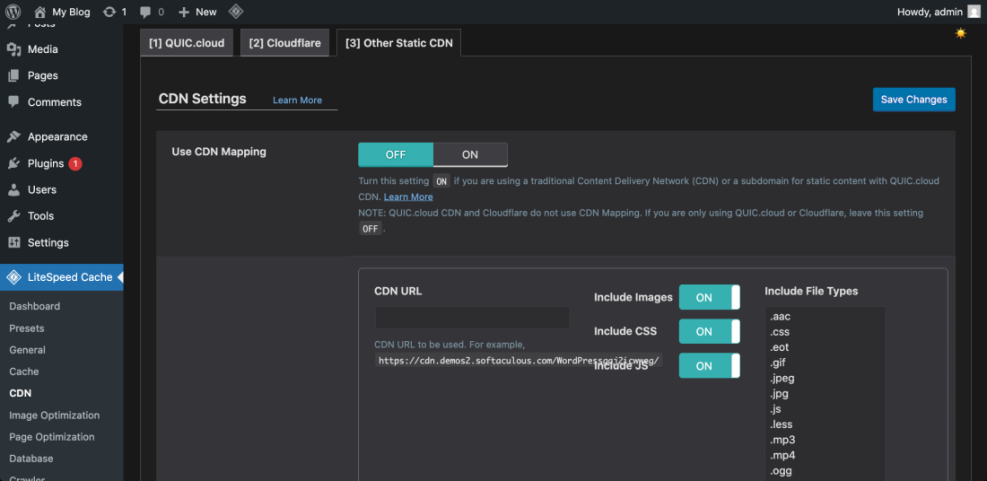Click the sun theme icon
This screenshot has width=987, height=481.
[x=961, y=33]
